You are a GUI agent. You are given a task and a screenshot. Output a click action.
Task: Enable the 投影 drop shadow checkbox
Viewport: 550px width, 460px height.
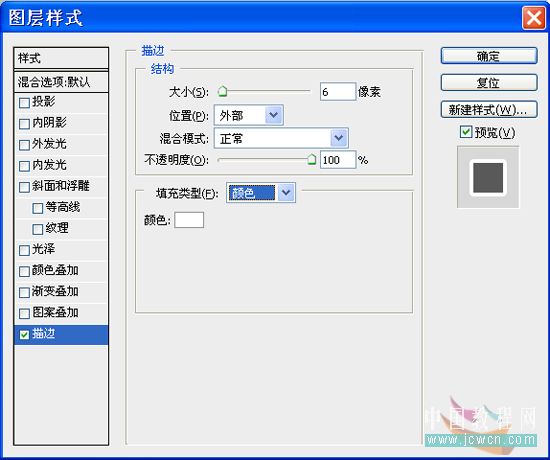click(x=24, y=103)
